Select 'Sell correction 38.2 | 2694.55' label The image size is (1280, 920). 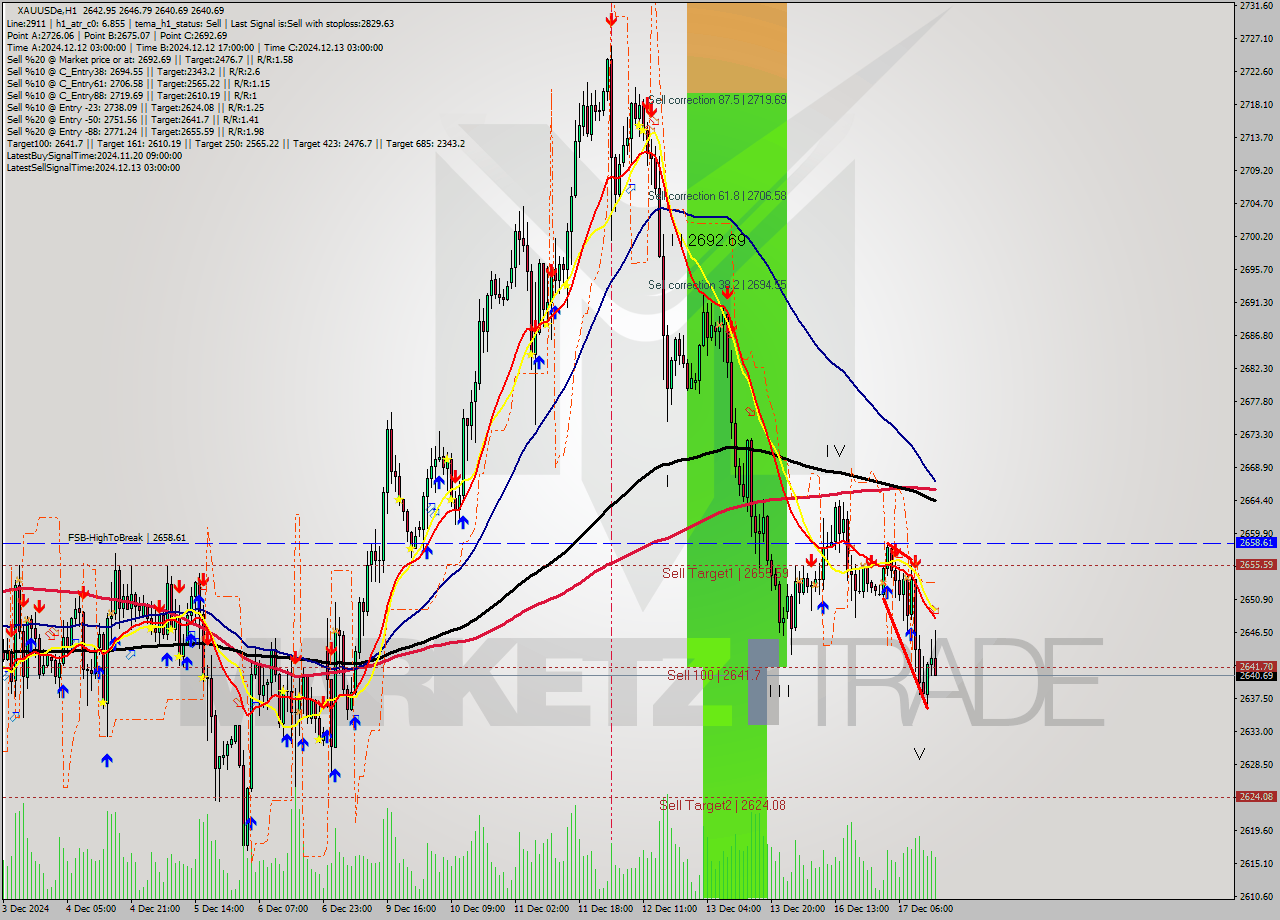717,285
